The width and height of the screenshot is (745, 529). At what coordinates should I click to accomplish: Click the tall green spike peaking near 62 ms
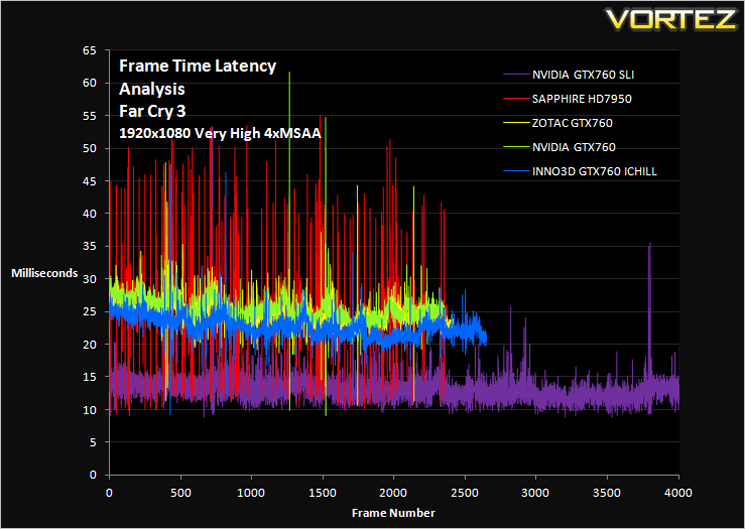pos(289,73)
